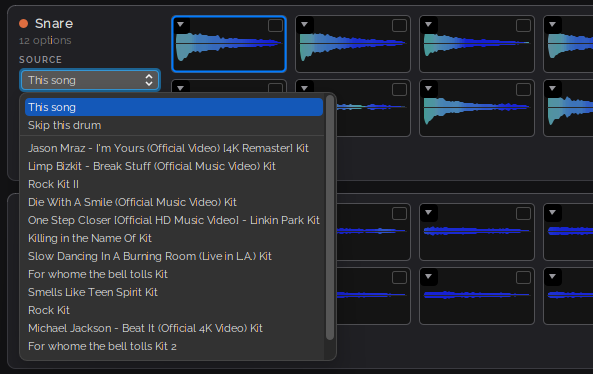Image resolution: width=593 pixels, height=374 pixels.
Task: Open triangle menu on second bottom-row snare sample
Action: 304,88
